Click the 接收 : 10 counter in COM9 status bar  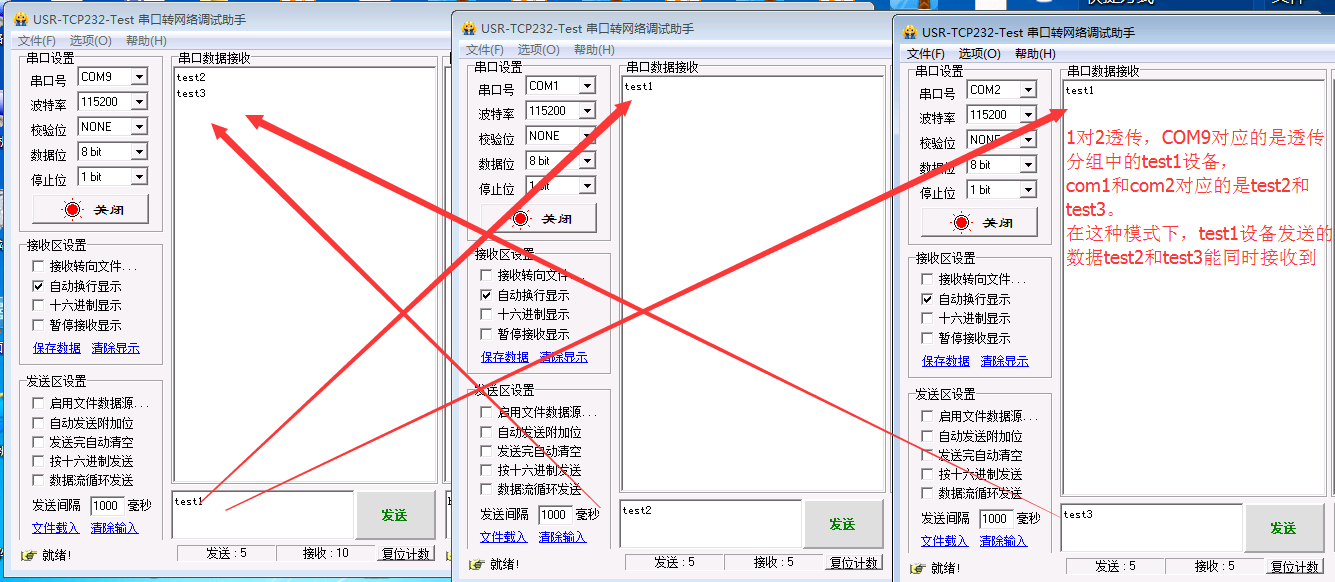pos(326,554)
